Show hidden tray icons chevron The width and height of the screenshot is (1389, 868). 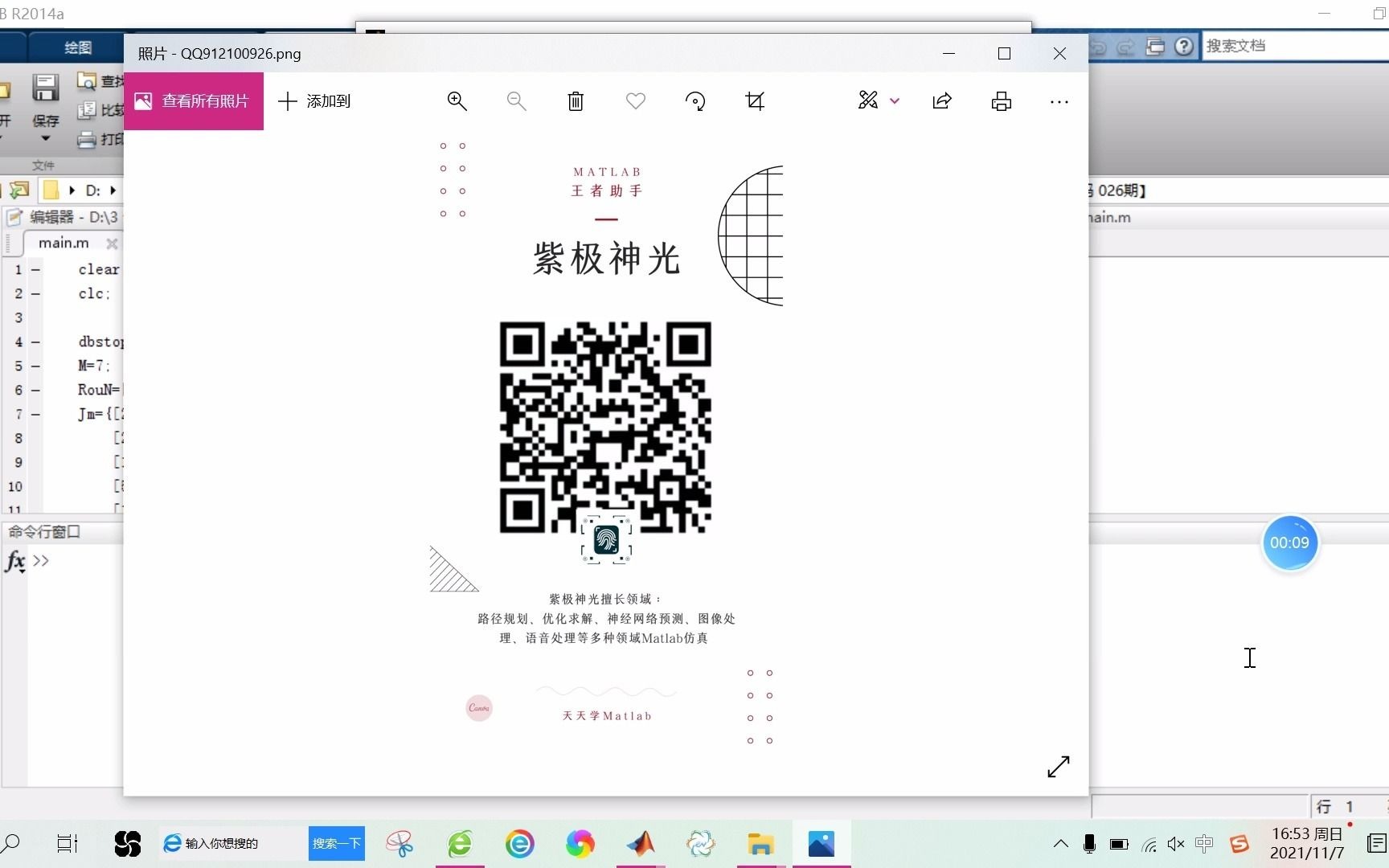[1061, 844]
